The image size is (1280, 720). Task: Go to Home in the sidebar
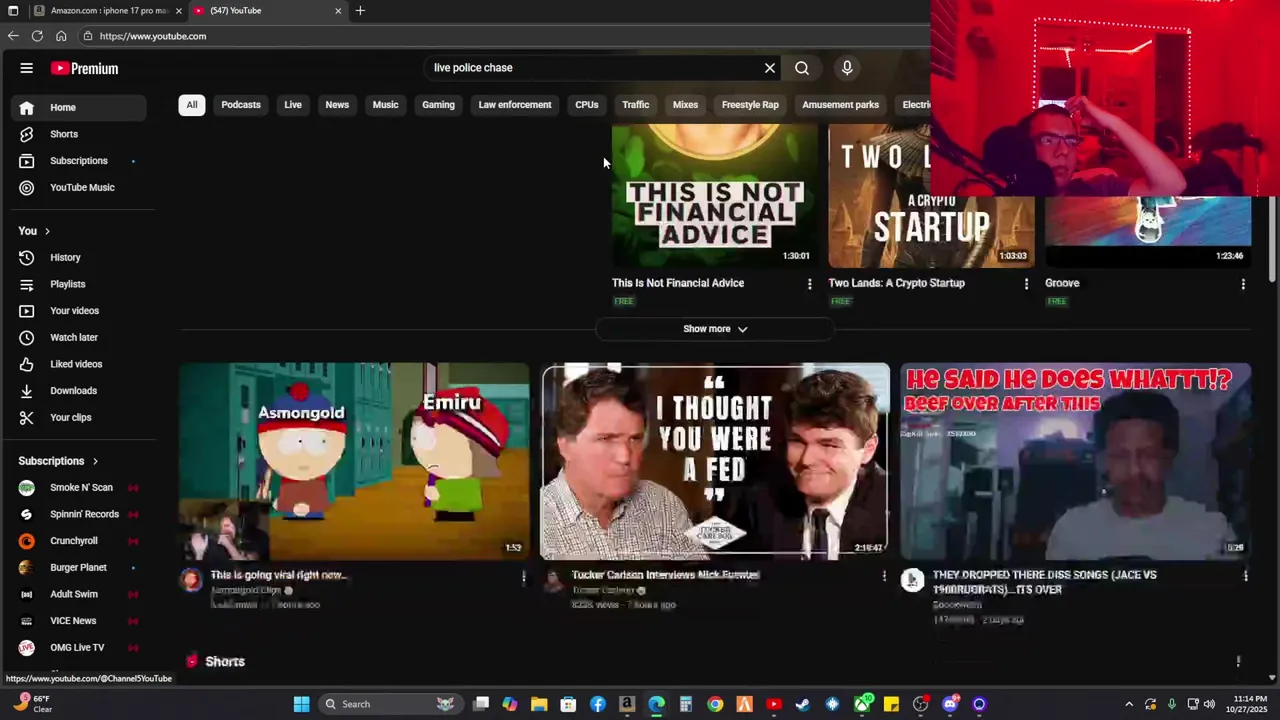[x=79, y=107]
